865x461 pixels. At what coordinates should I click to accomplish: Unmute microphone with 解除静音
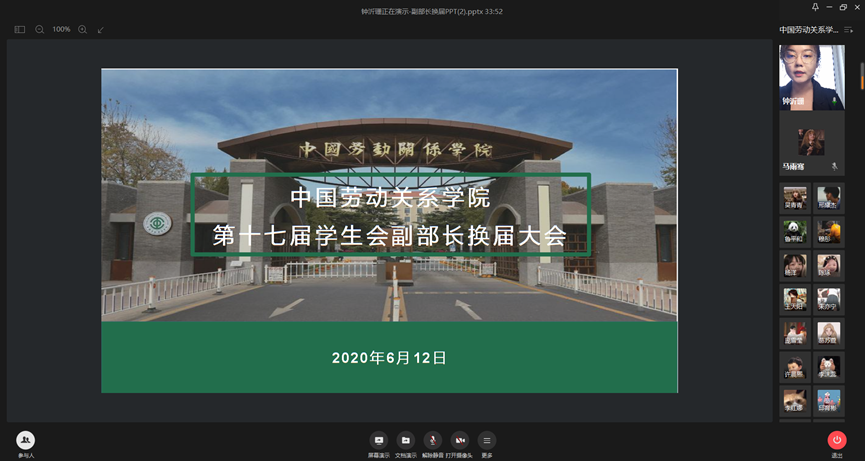[x=432, y=444]
